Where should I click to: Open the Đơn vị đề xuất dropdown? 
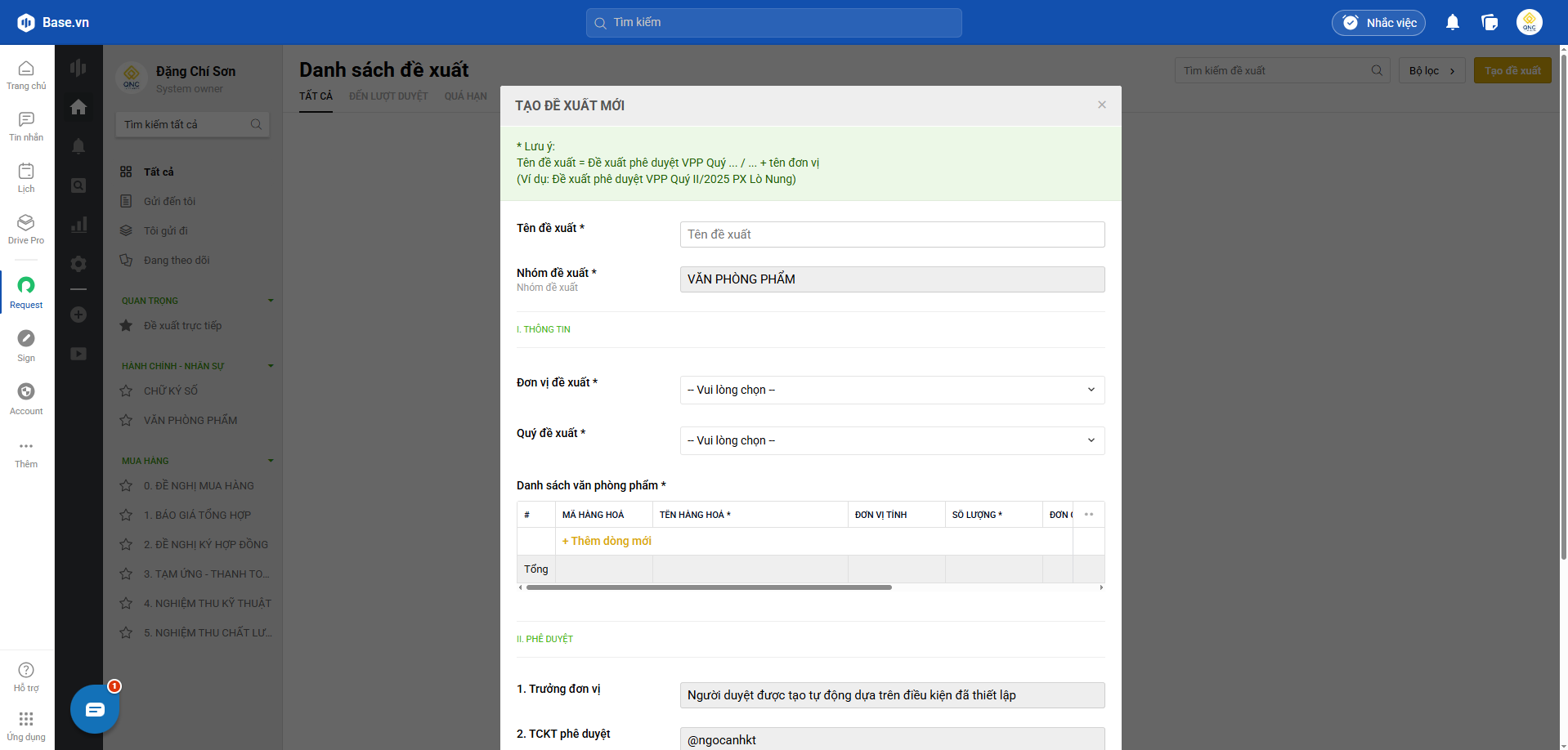[x=892, y=390]
